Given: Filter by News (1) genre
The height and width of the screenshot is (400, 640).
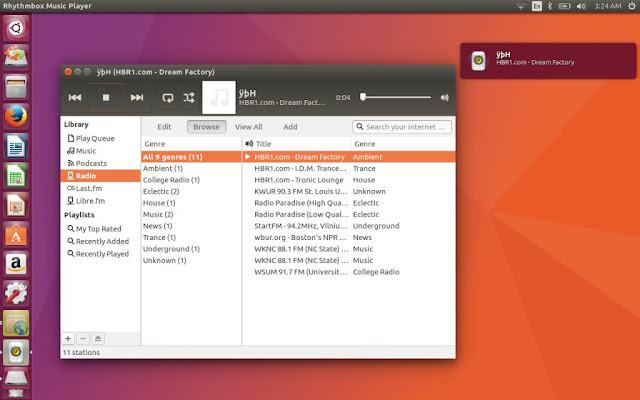Looking at the screenshot, I should (x=191, y=226).
